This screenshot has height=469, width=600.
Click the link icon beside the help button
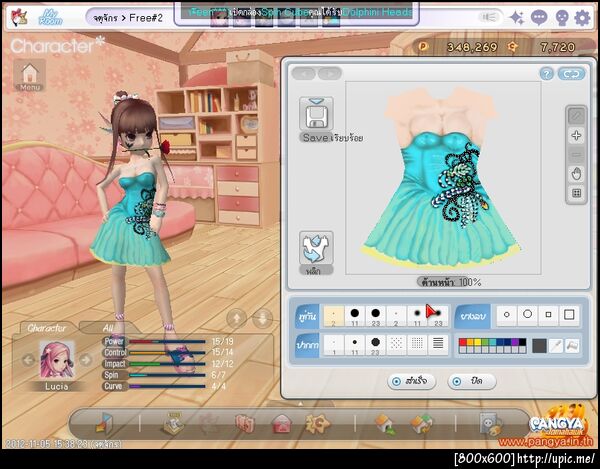[x=571, y=74]
